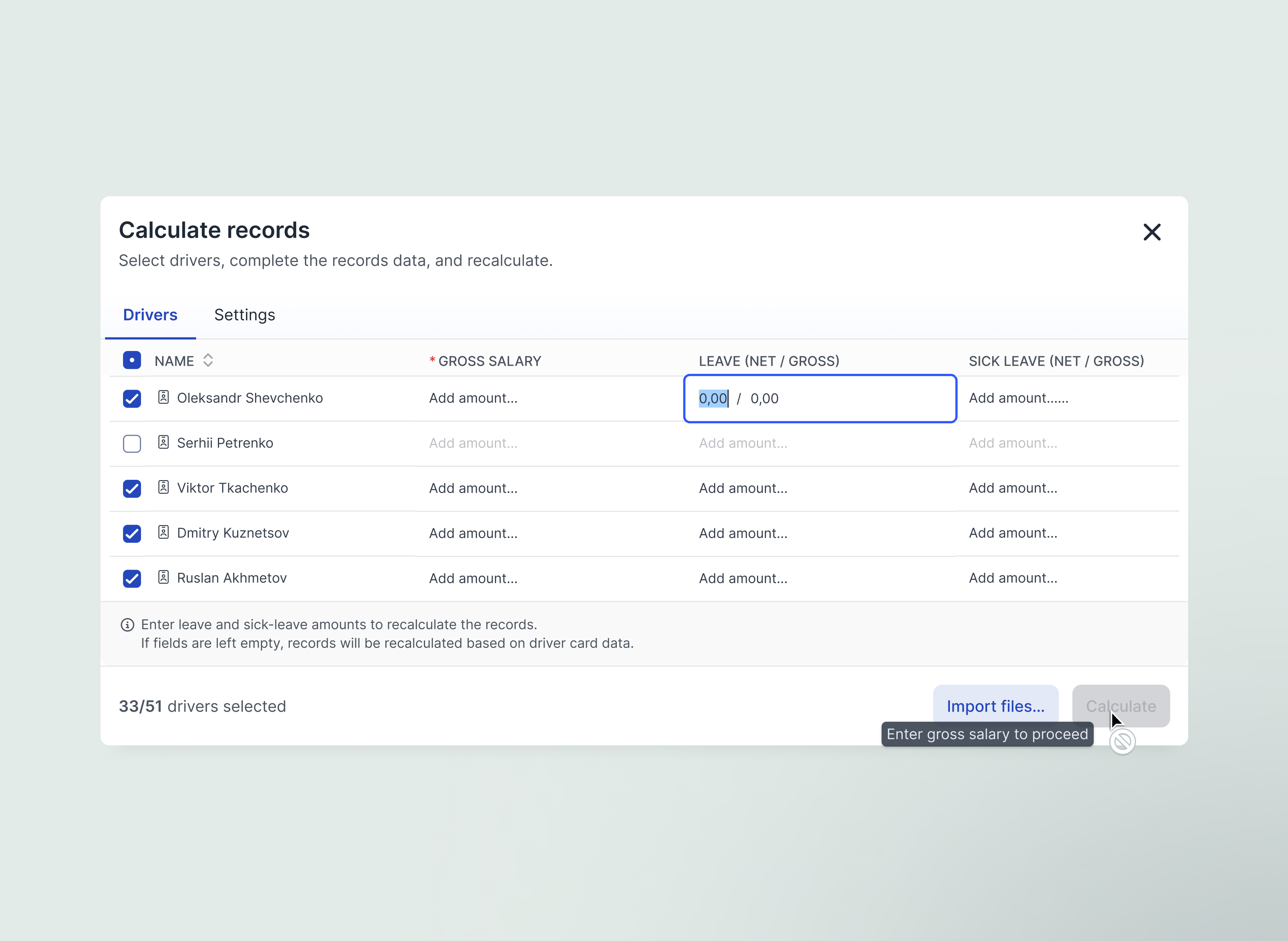
Task: Click the name Oleksandr Shevchenko
Action: (x=249, y=398)
